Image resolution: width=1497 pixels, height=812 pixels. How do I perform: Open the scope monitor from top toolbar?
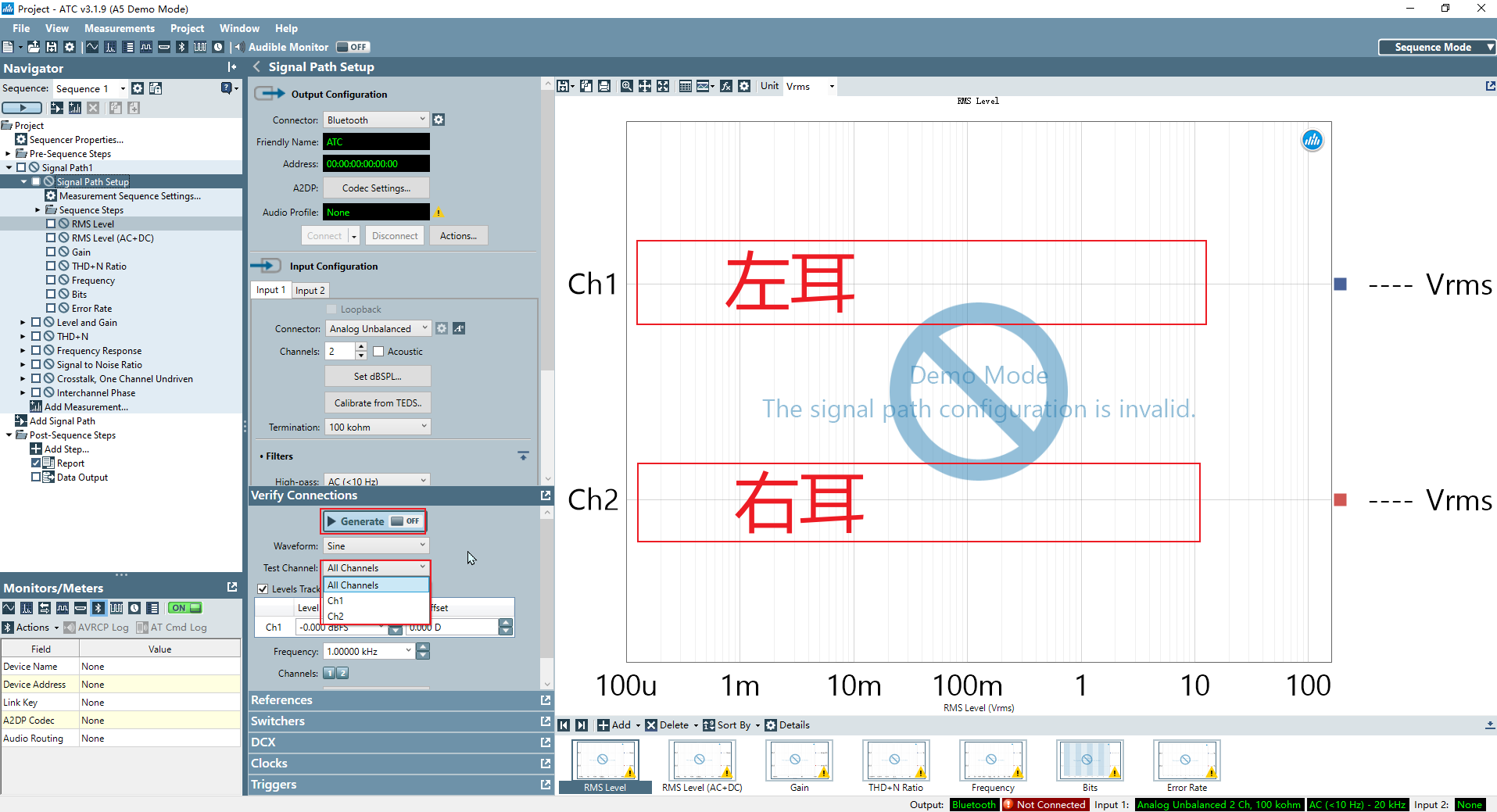click(x=92, y=47)
